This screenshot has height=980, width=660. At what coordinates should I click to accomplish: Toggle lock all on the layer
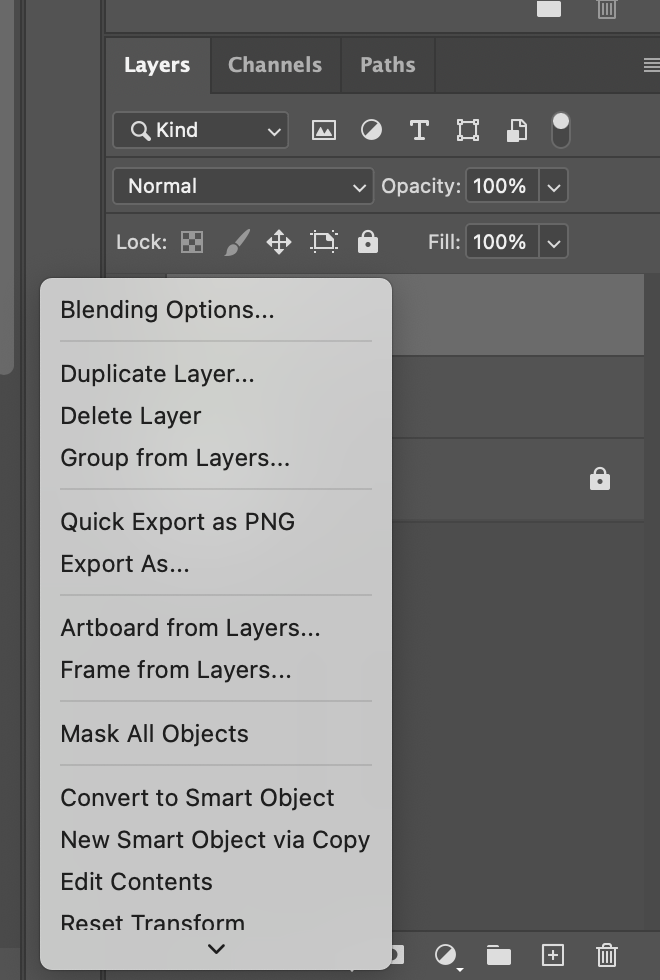point(367,241)
